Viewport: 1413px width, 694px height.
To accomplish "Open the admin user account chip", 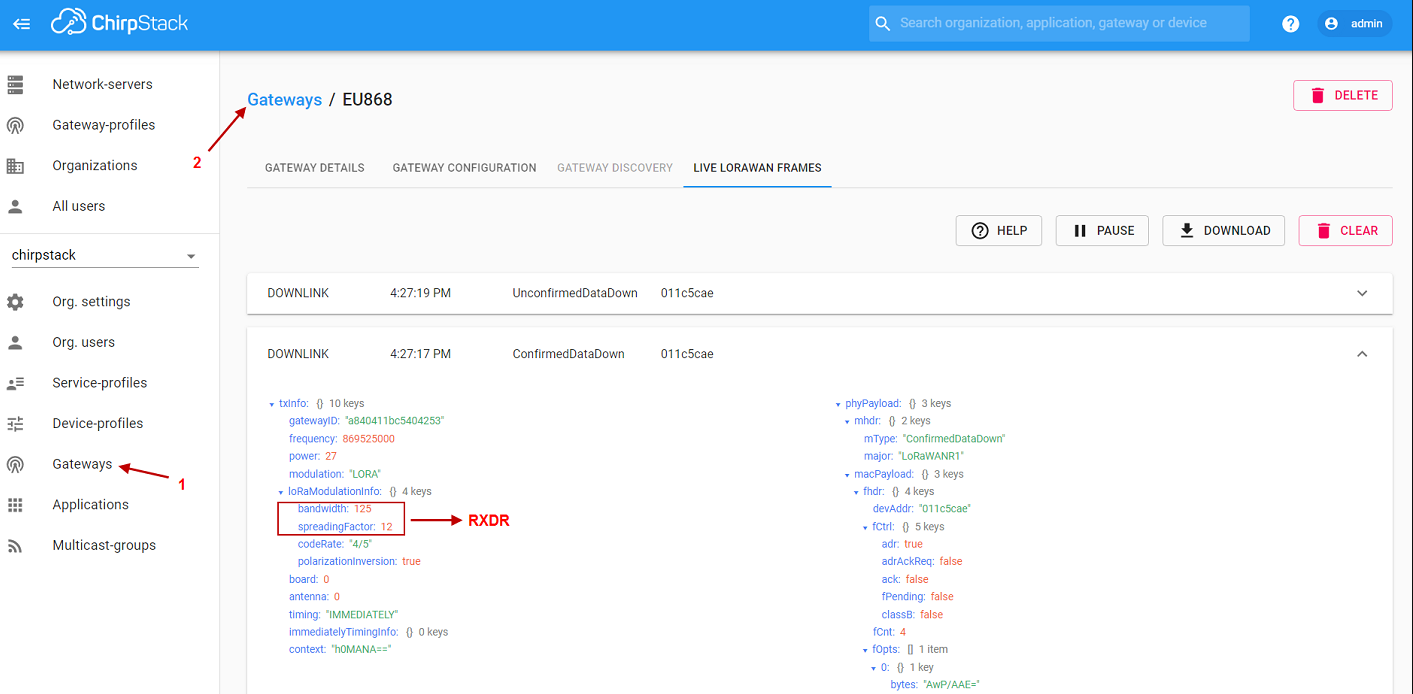I will pyautogui.click(x=1355, y=23).
